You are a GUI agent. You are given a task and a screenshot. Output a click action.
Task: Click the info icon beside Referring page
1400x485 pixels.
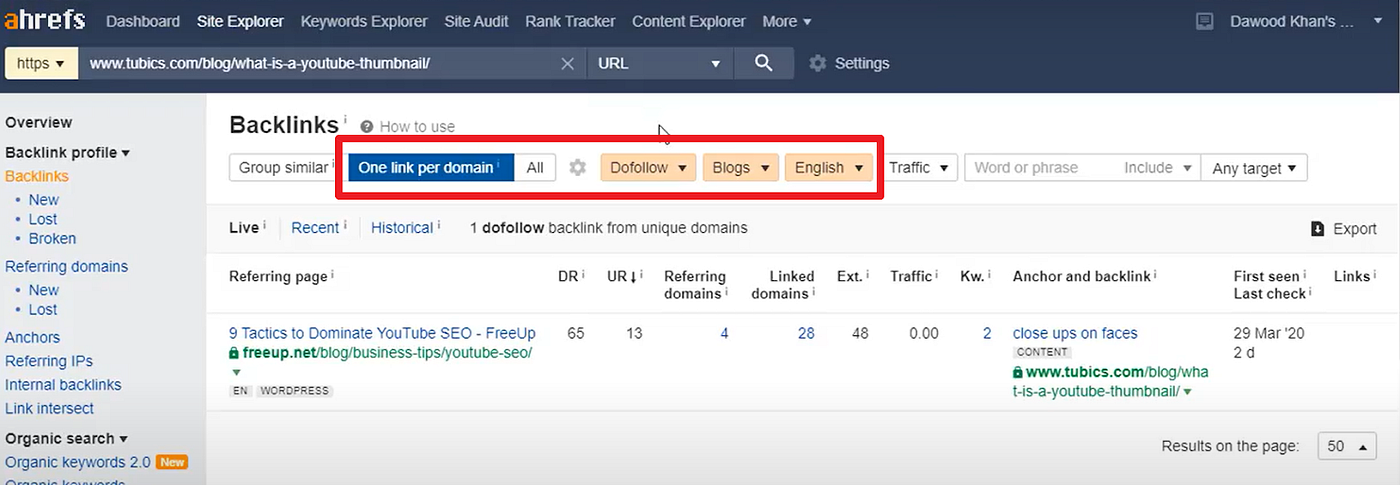(x=332, y=274)
